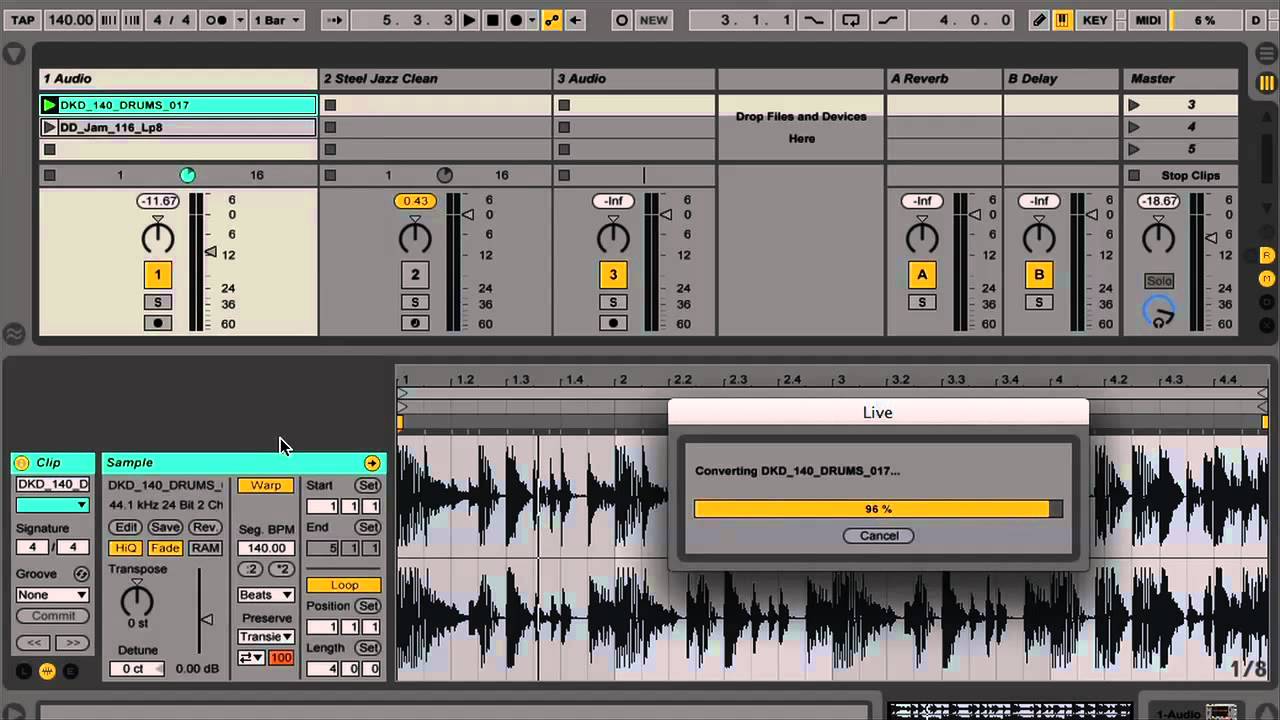The width and height of the screenshot is (1280, 720).
Task: Adjust track 1 pan knob
Action: click(x=157, y=237)
